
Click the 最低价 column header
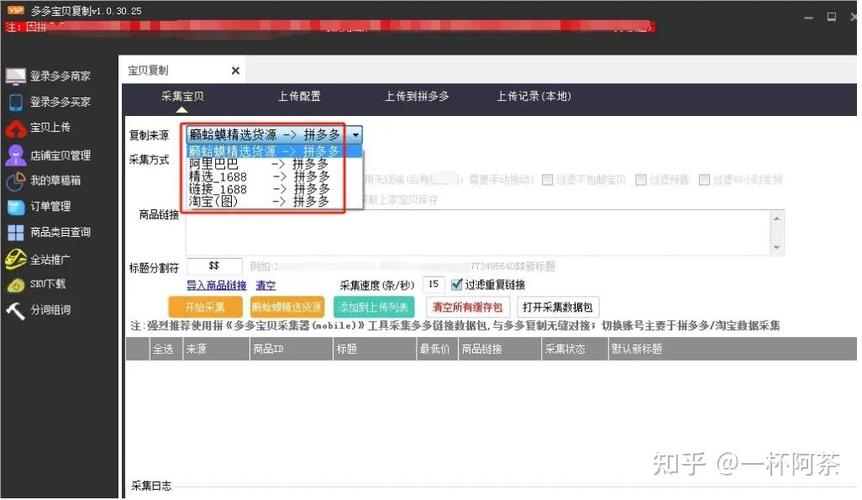437,349
